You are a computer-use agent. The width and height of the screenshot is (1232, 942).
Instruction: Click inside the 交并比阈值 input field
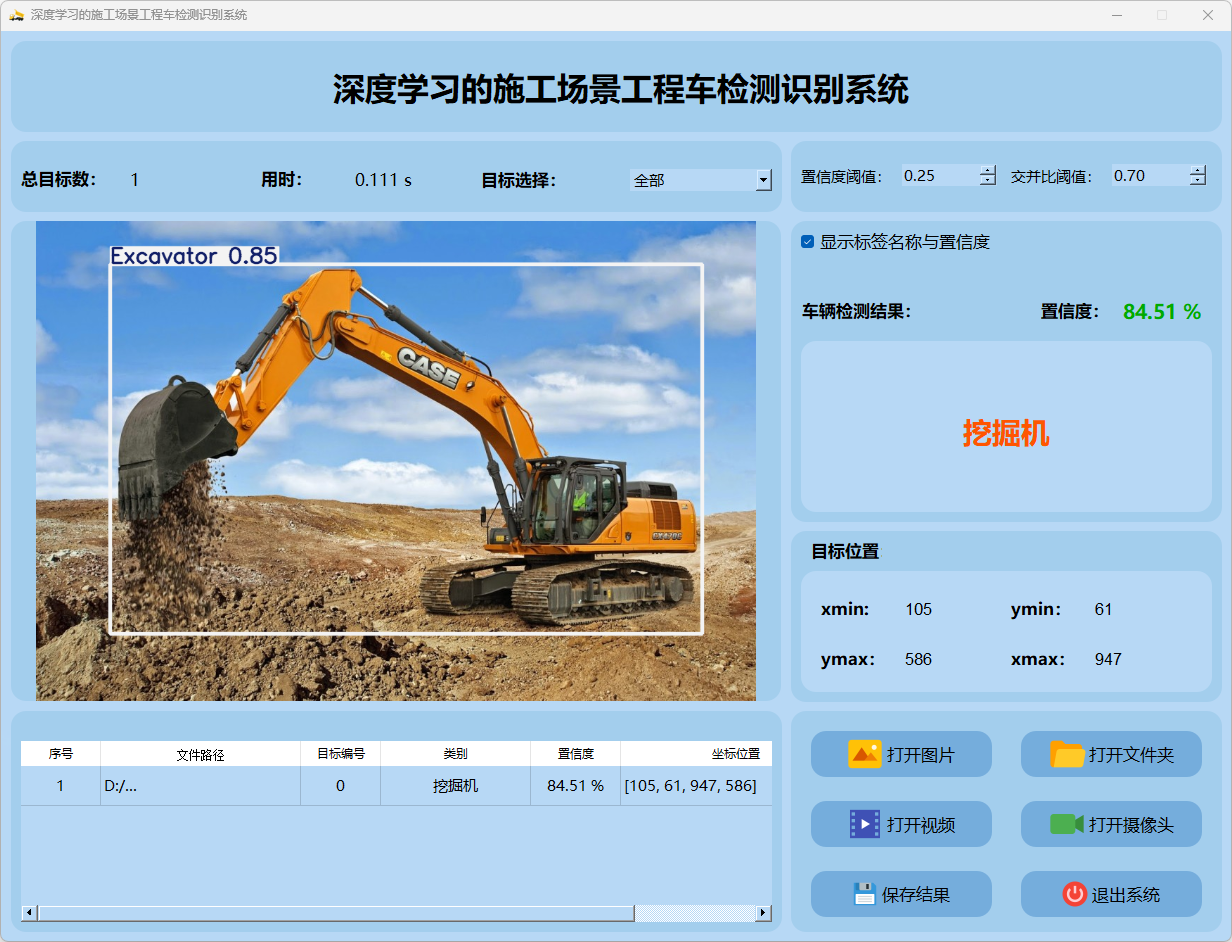[1148, 176]
